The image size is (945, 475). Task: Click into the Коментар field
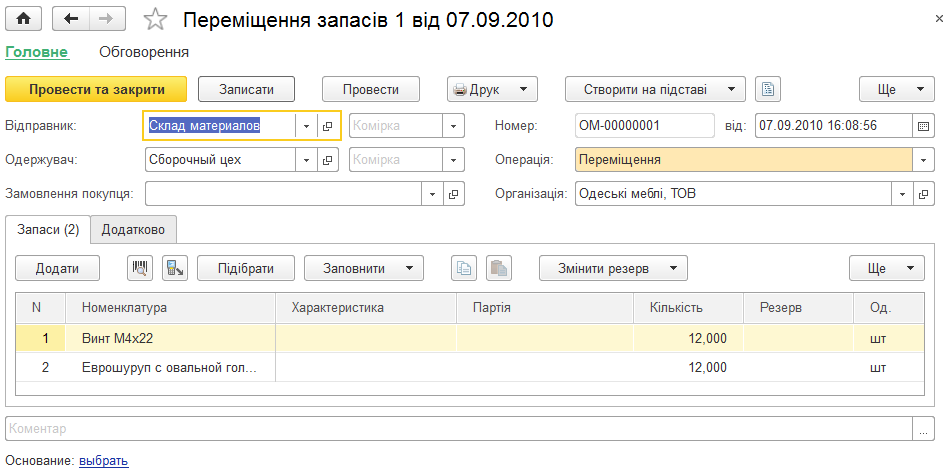[460, 429]
